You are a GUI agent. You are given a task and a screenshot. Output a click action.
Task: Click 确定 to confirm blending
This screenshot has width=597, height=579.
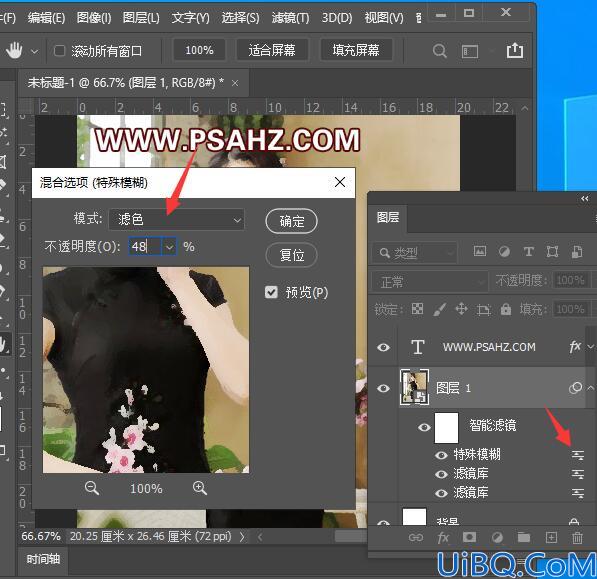tap(292, 221)
